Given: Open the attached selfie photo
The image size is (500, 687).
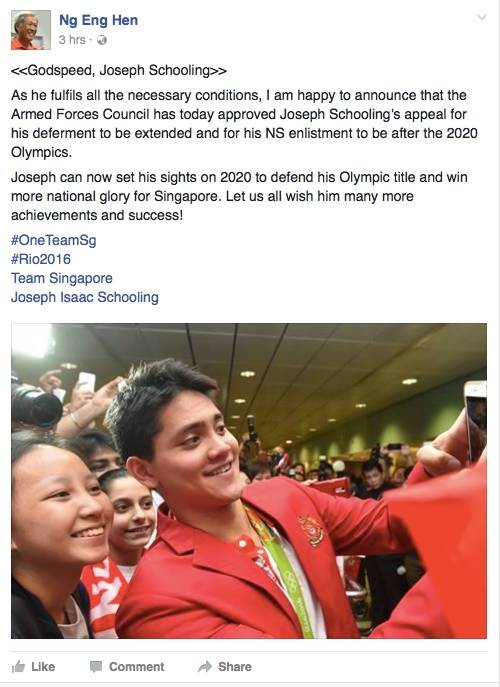Looking at the screenshot, I should [249, 481].
